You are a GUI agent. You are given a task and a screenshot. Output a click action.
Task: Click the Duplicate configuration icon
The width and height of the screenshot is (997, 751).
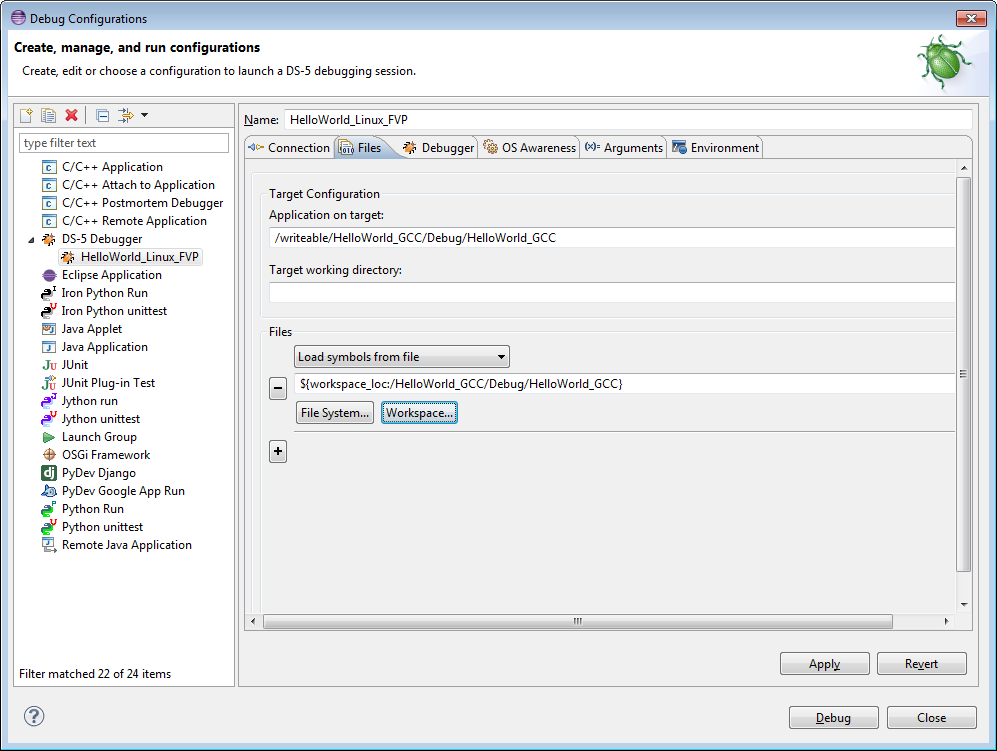[x=48, y=115]
